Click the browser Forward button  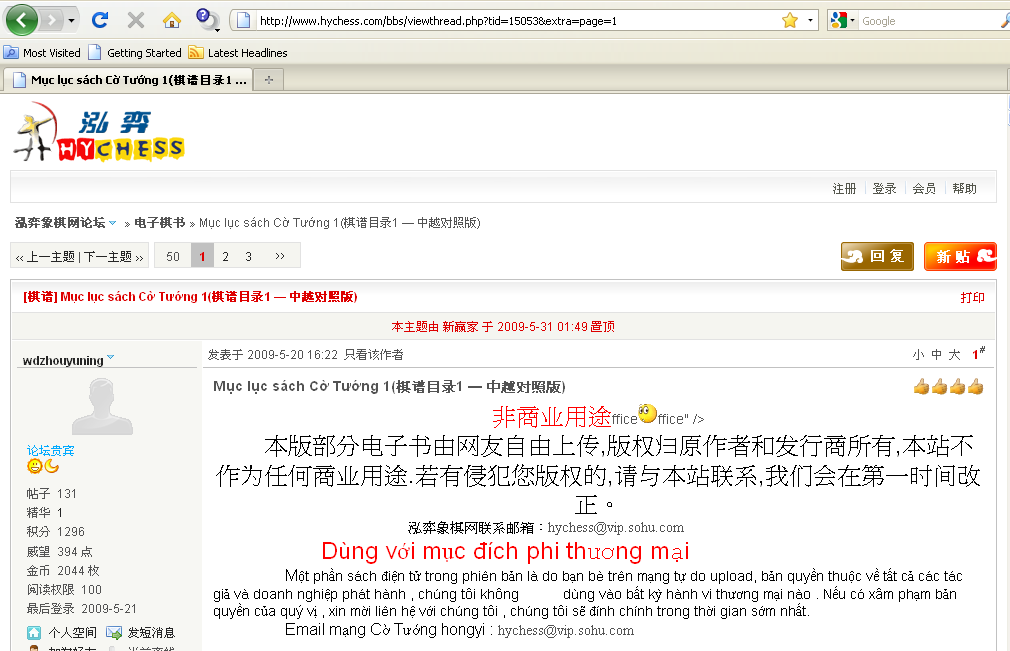coord(52,21)
